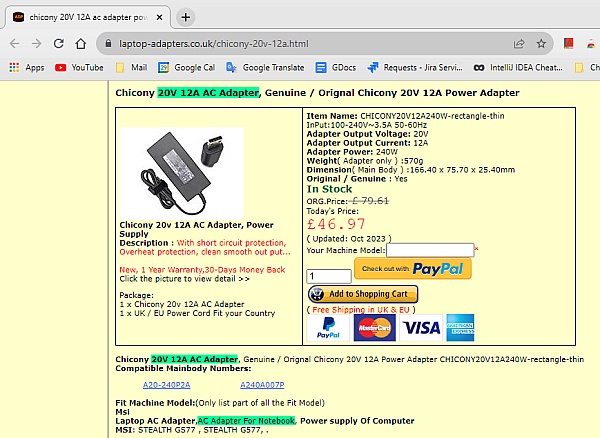
Task: Click the Your Machine Model input field
Action: point(430,250)
